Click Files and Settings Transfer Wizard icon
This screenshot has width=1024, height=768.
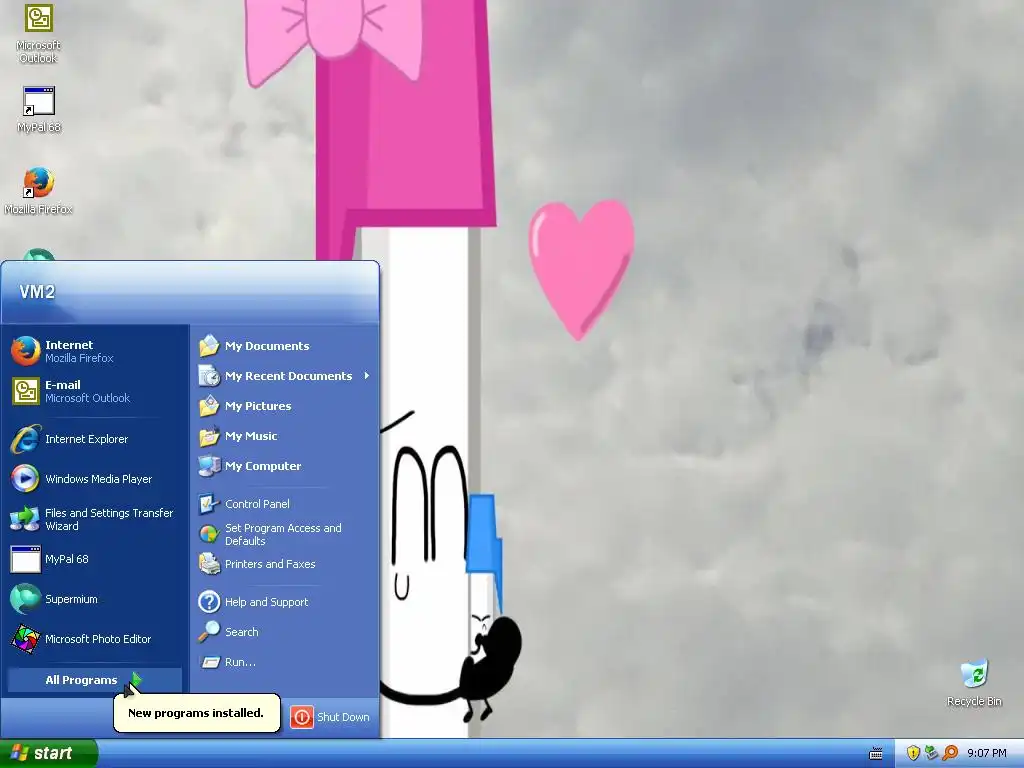(x=25, y=519)
